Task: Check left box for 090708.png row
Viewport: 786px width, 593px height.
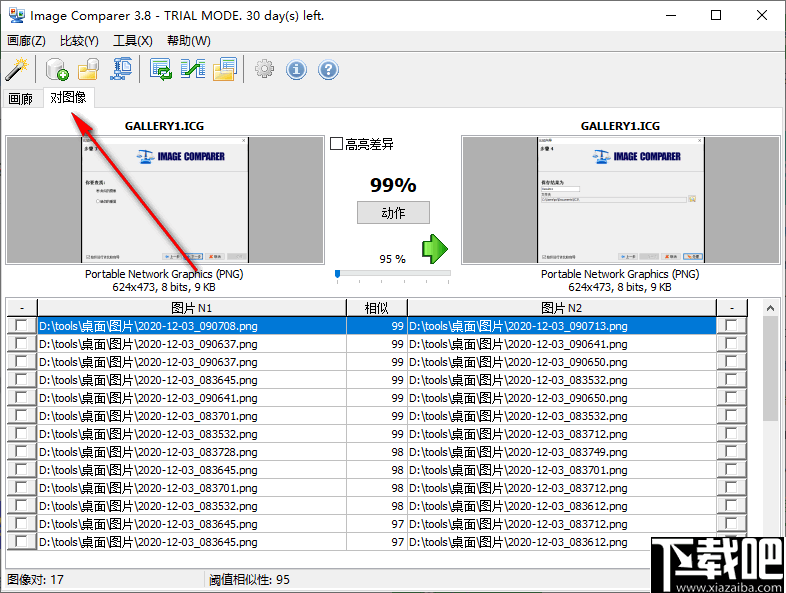Action: pos(22,326)
